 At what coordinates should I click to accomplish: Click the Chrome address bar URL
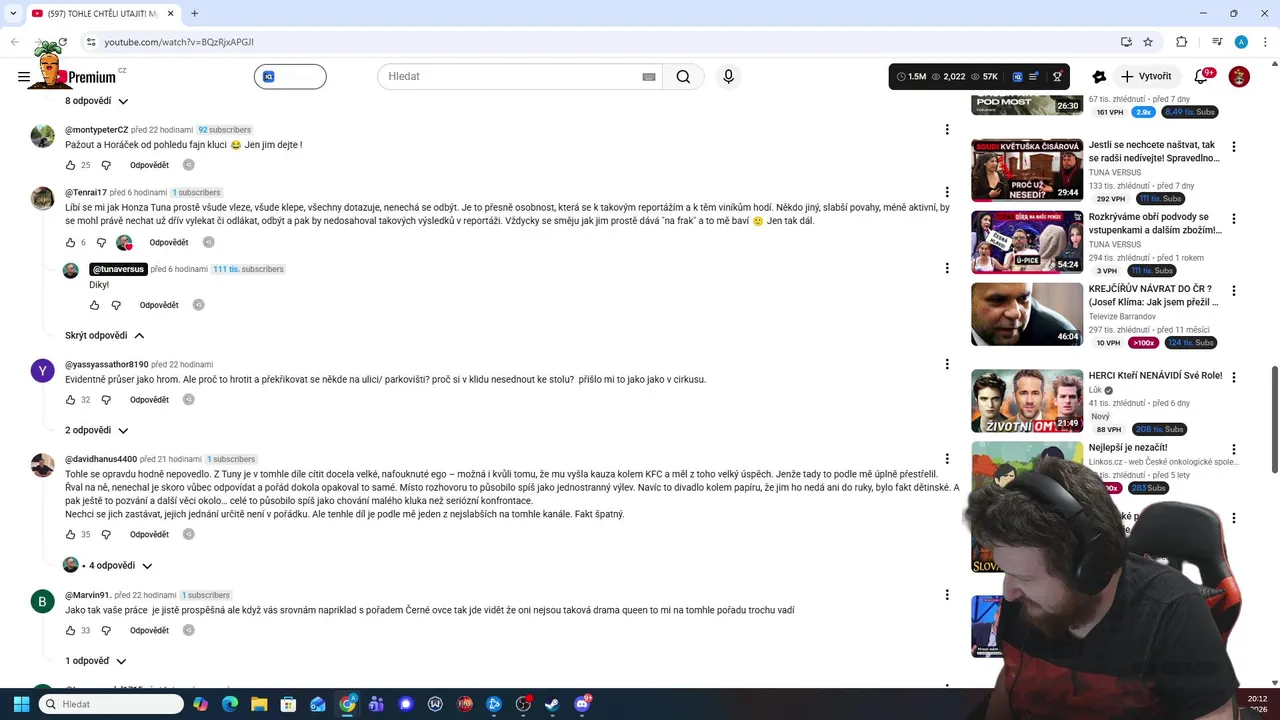point(179,42)
